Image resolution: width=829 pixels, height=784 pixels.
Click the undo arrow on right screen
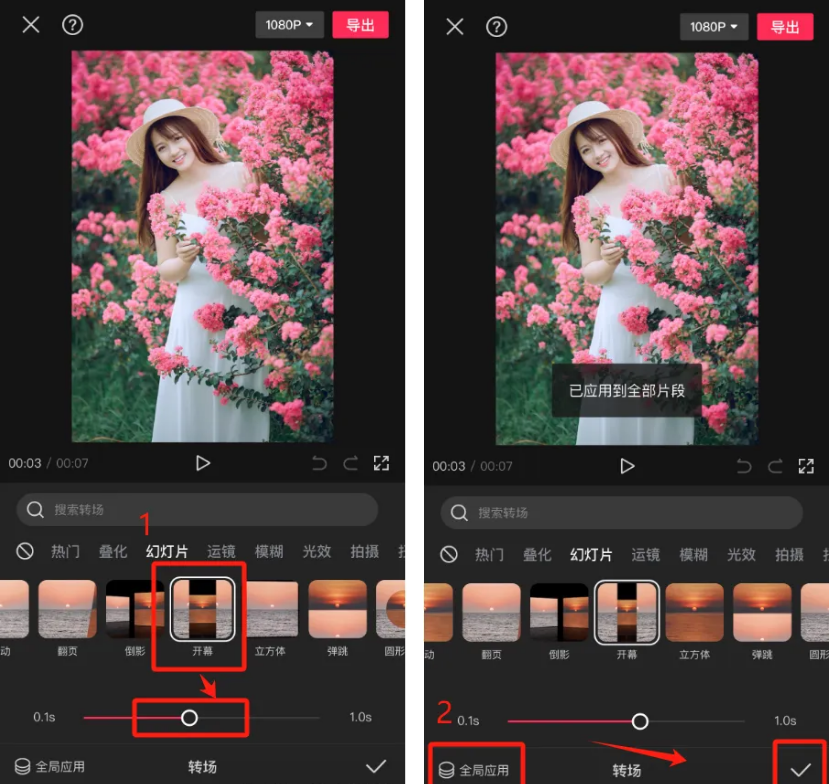pyautogui.click(x=744, y=466)
